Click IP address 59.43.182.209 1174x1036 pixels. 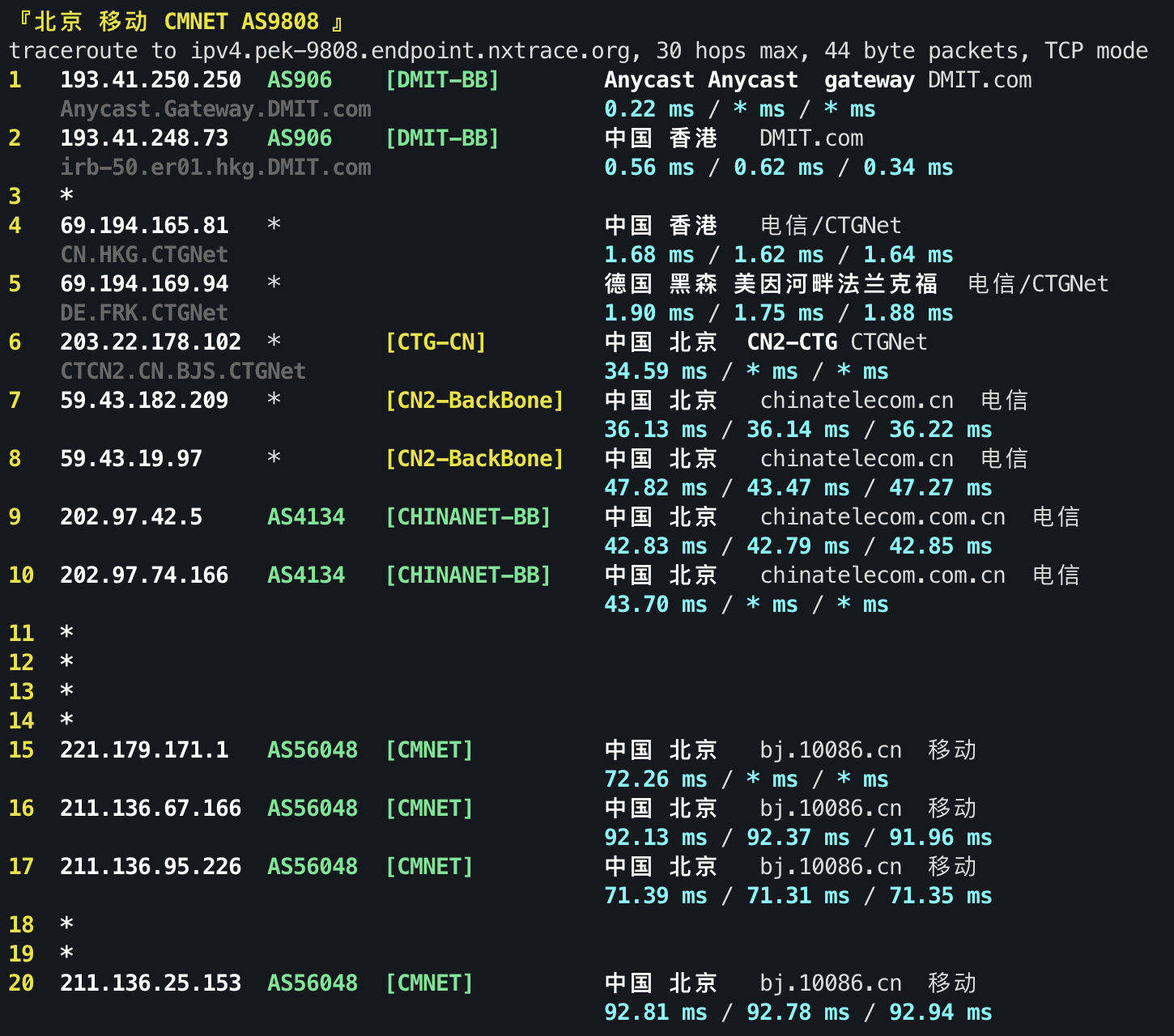coord(144,401)
